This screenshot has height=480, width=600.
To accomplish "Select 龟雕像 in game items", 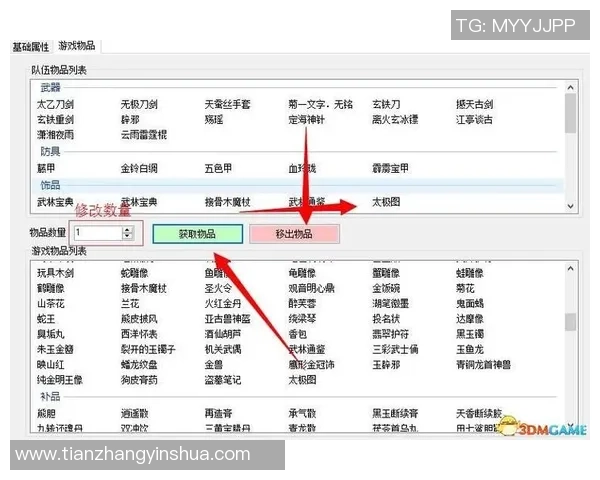I will point(302,273).
